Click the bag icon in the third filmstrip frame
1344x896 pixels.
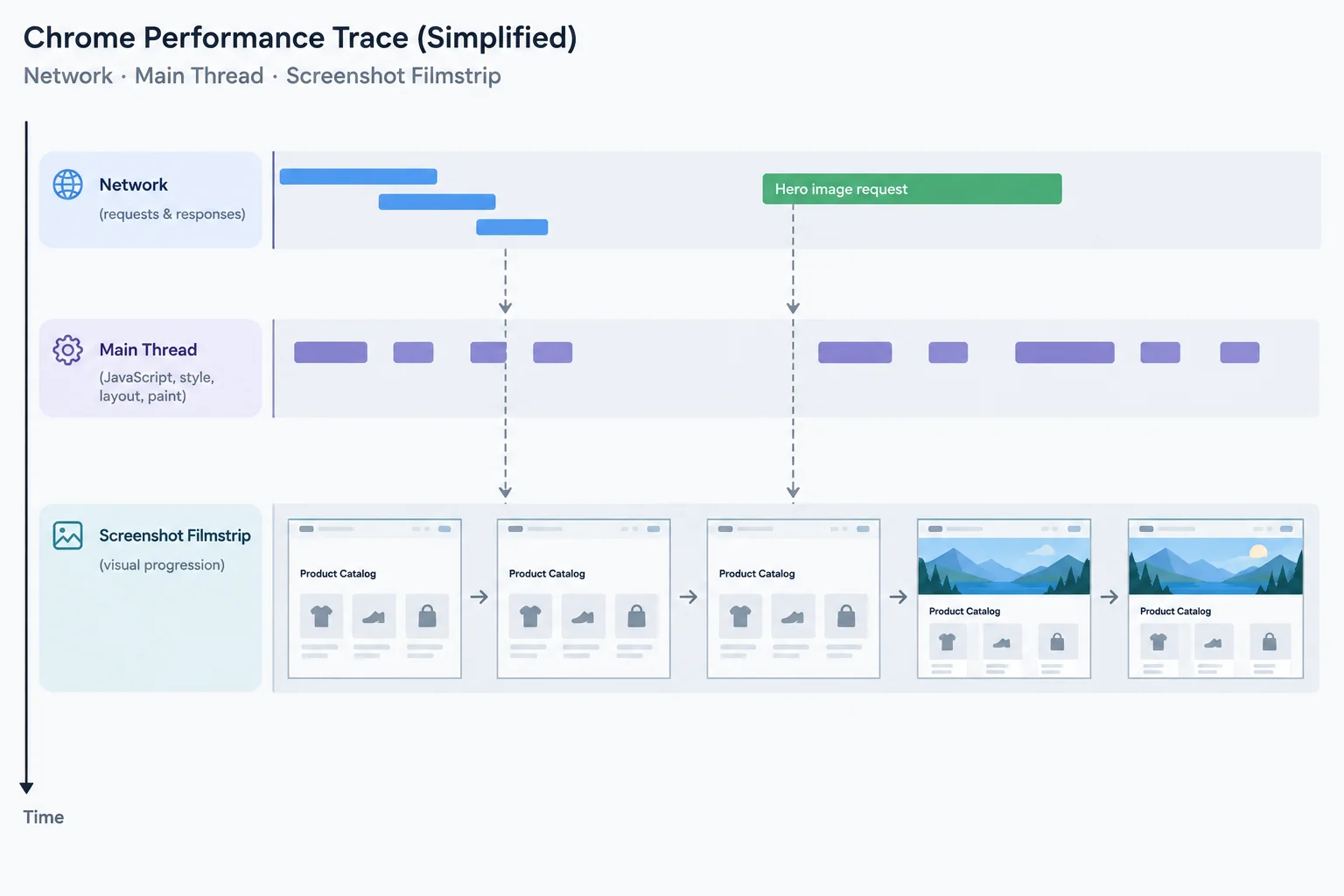(846, 616)
